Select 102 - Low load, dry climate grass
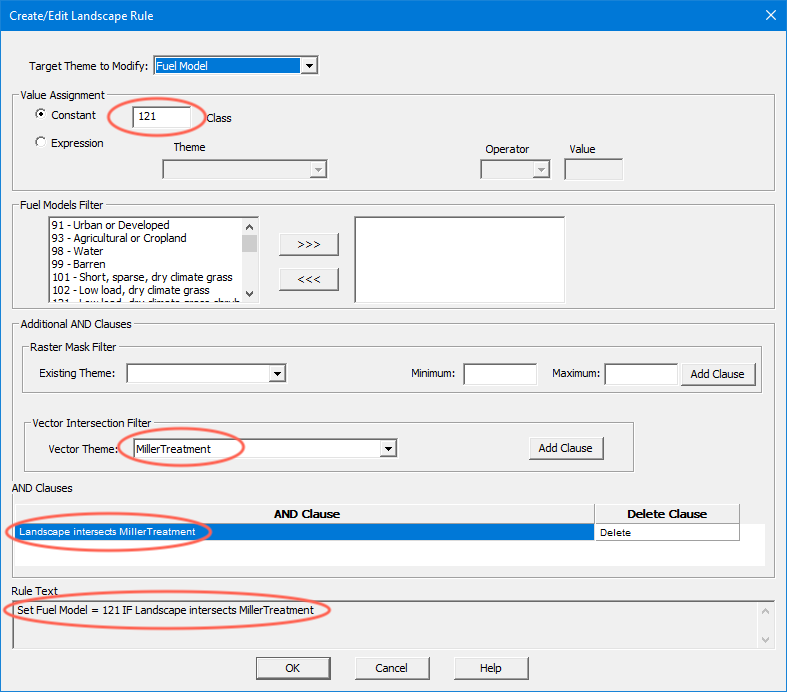 tap(130, 291)
